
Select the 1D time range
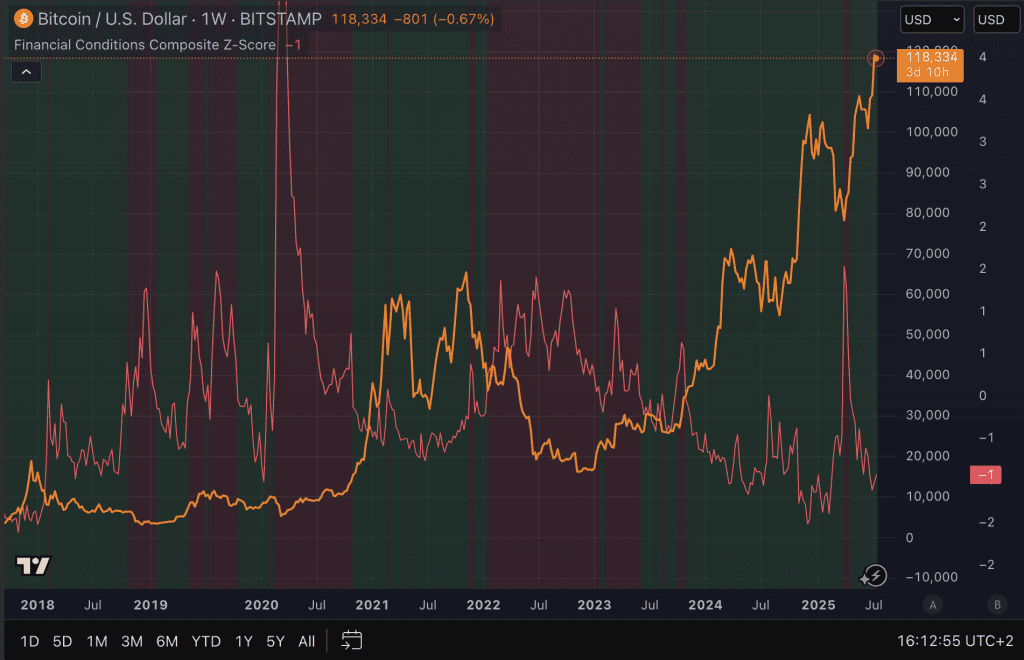click(30, 641)
